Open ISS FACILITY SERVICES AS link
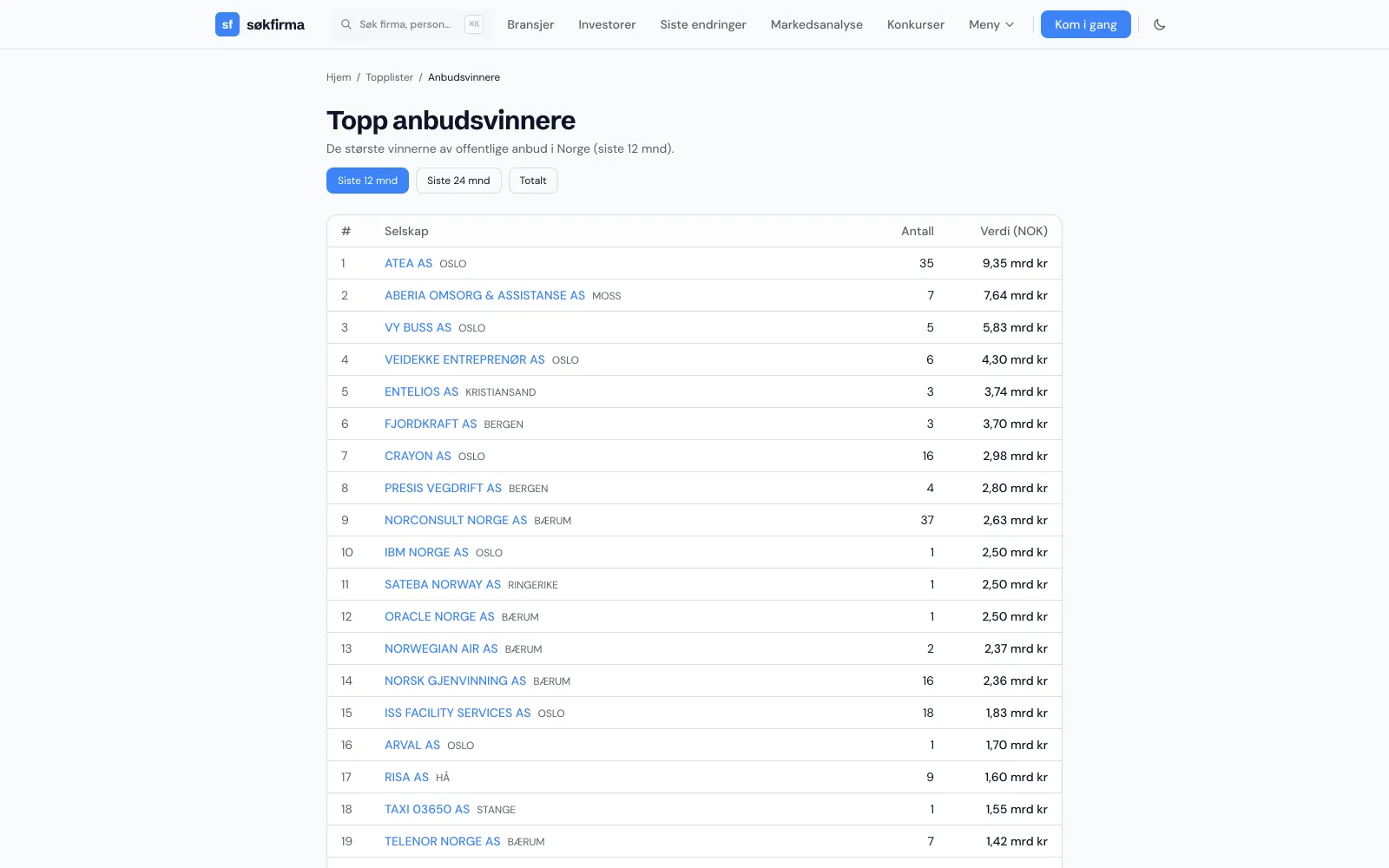This screenshot has width=1389, height=868. click(458, 713)
